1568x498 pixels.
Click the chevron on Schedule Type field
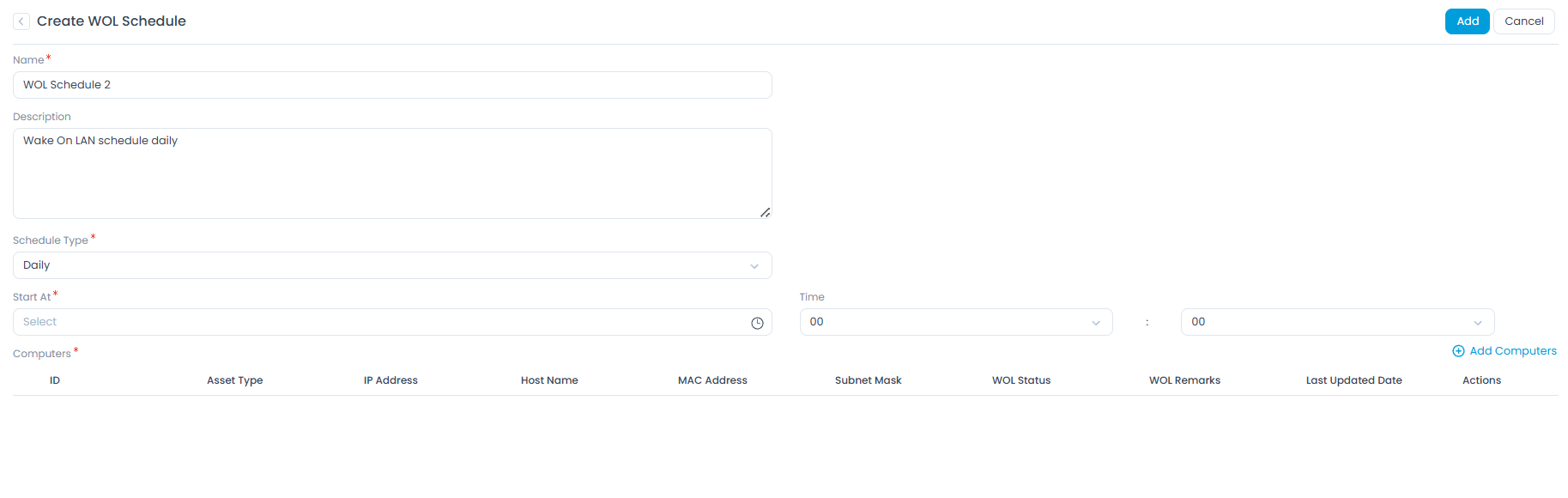click(754, 265)
